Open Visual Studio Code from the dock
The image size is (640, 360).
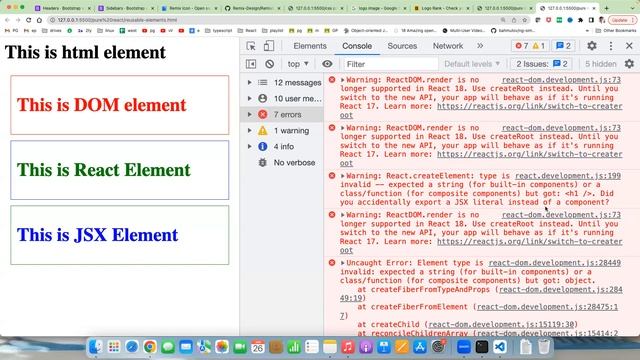tap(500, 347)
